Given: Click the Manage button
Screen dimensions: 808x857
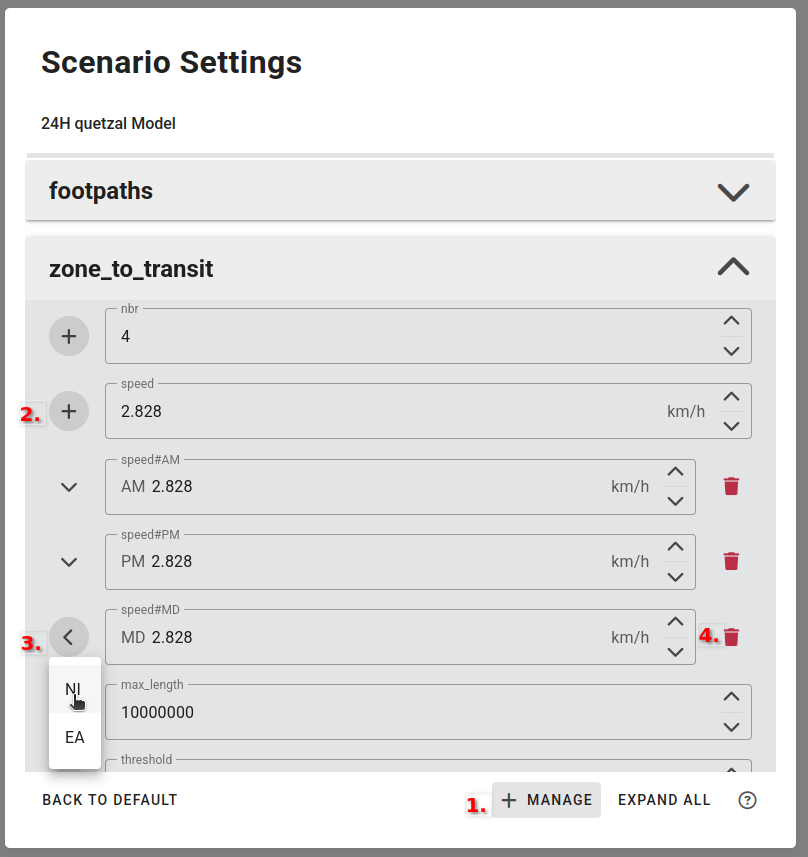Looking at the screenshot, I should pyautogui.click(x=546, y=800).
